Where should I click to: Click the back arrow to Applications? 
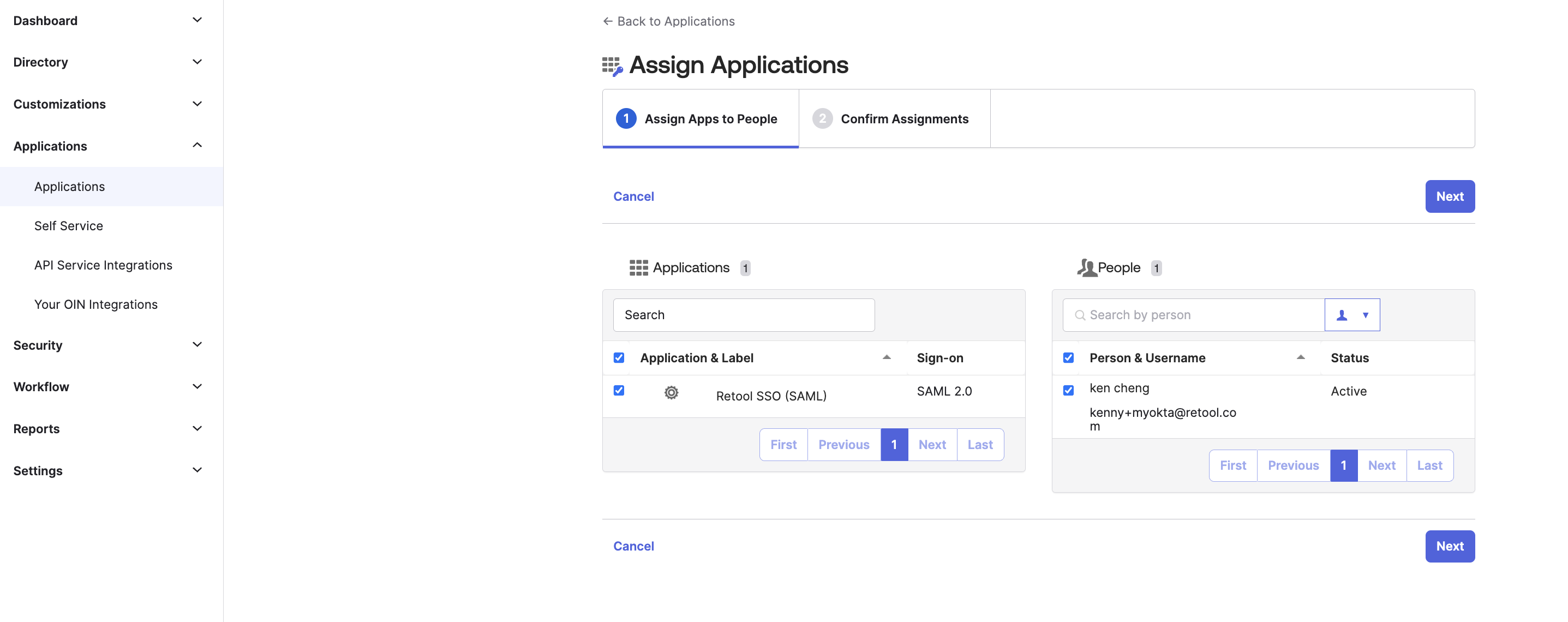pyautogui.click(x=607, y=21)
